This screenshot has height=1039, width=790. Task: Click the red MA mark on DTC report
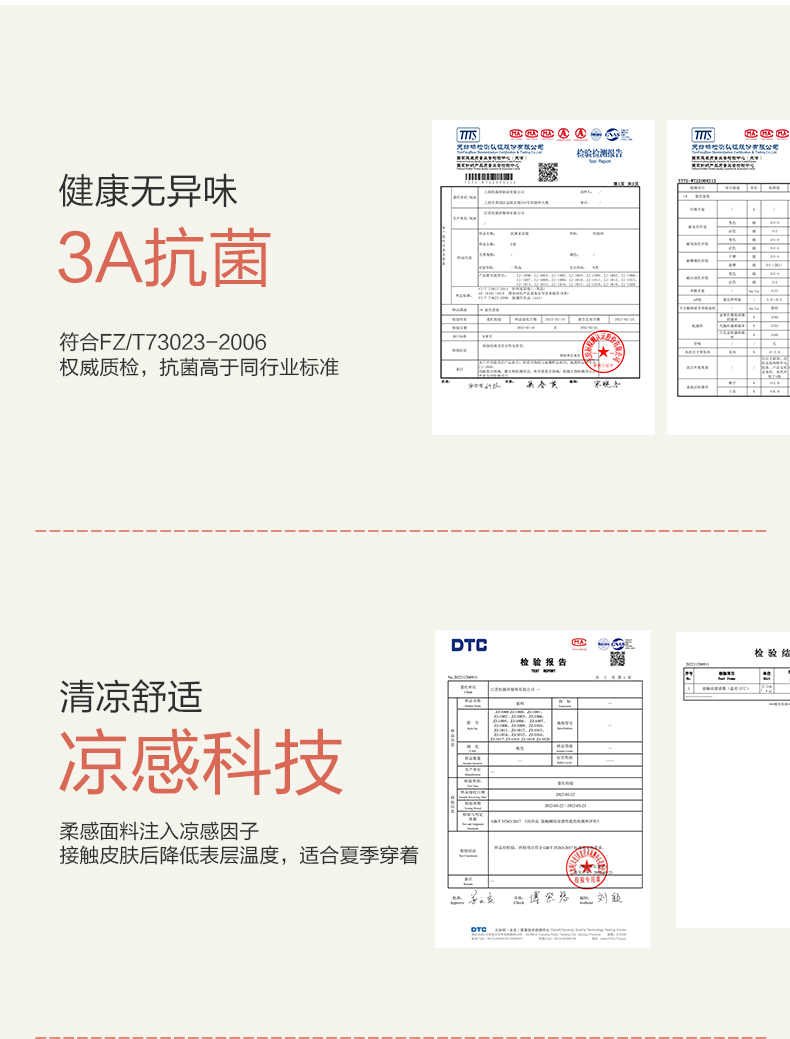[x=579, y=642]
